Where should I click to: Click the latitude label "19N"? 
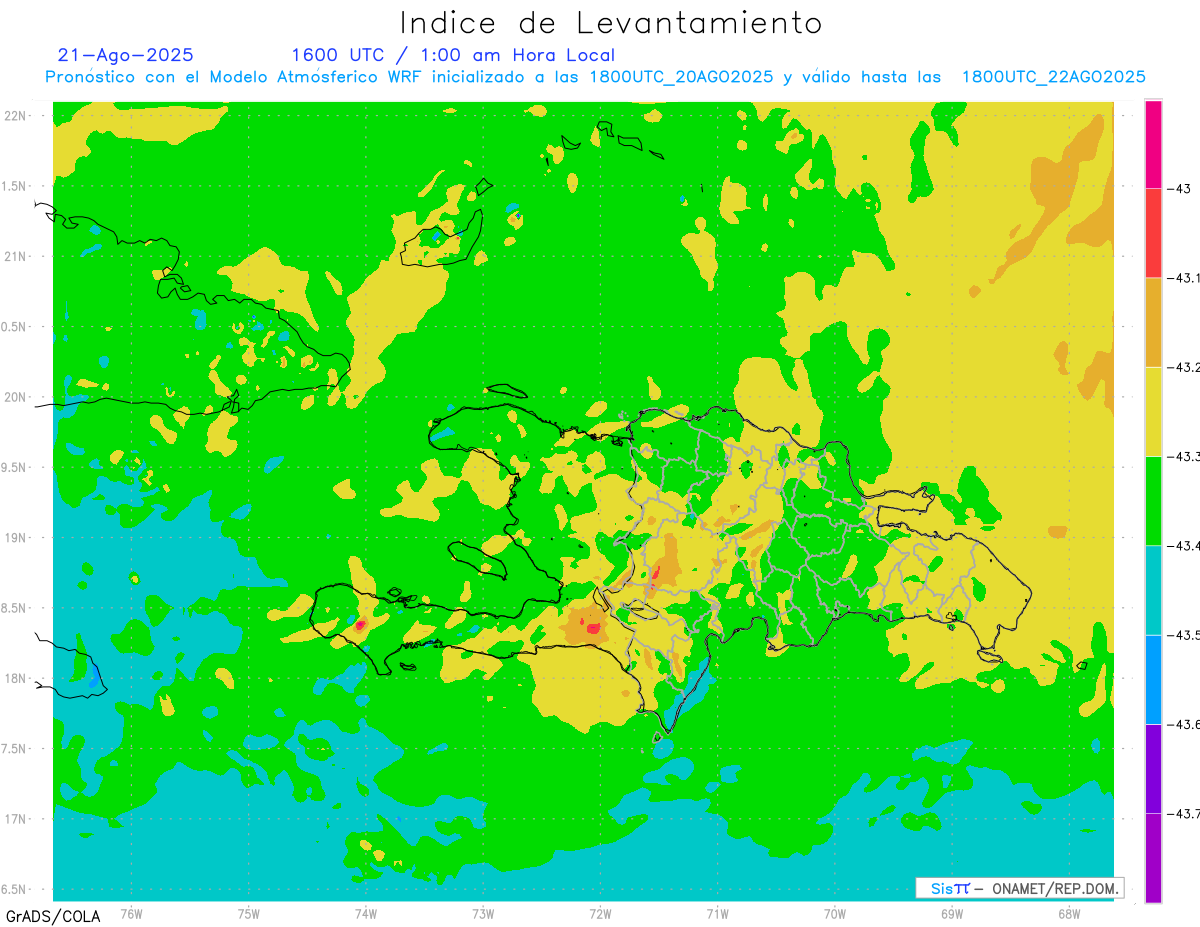pyautogui.click(x=15, y=537)
